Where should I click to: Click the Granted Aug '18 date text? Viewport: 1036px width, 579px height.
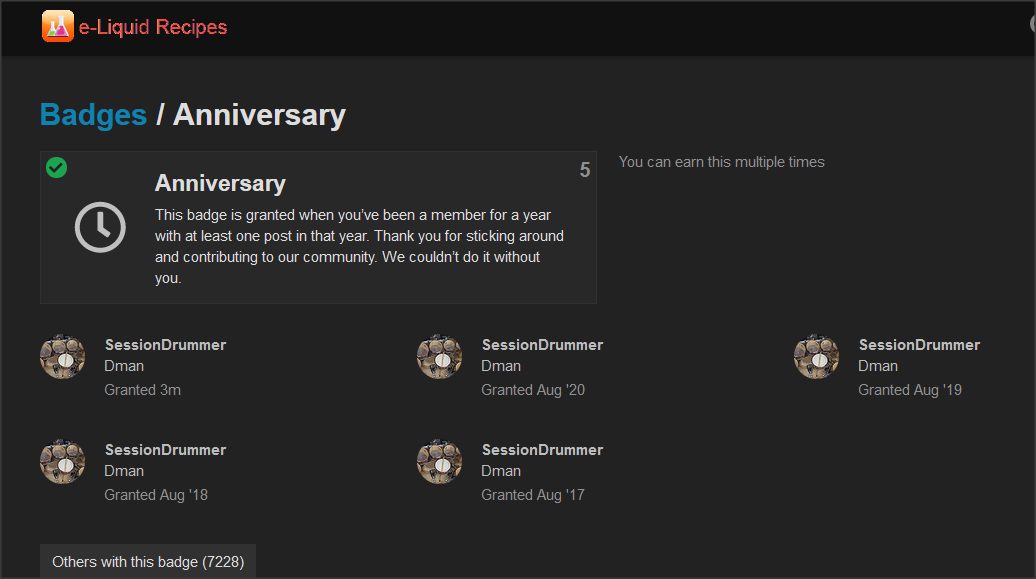(156, 495)
